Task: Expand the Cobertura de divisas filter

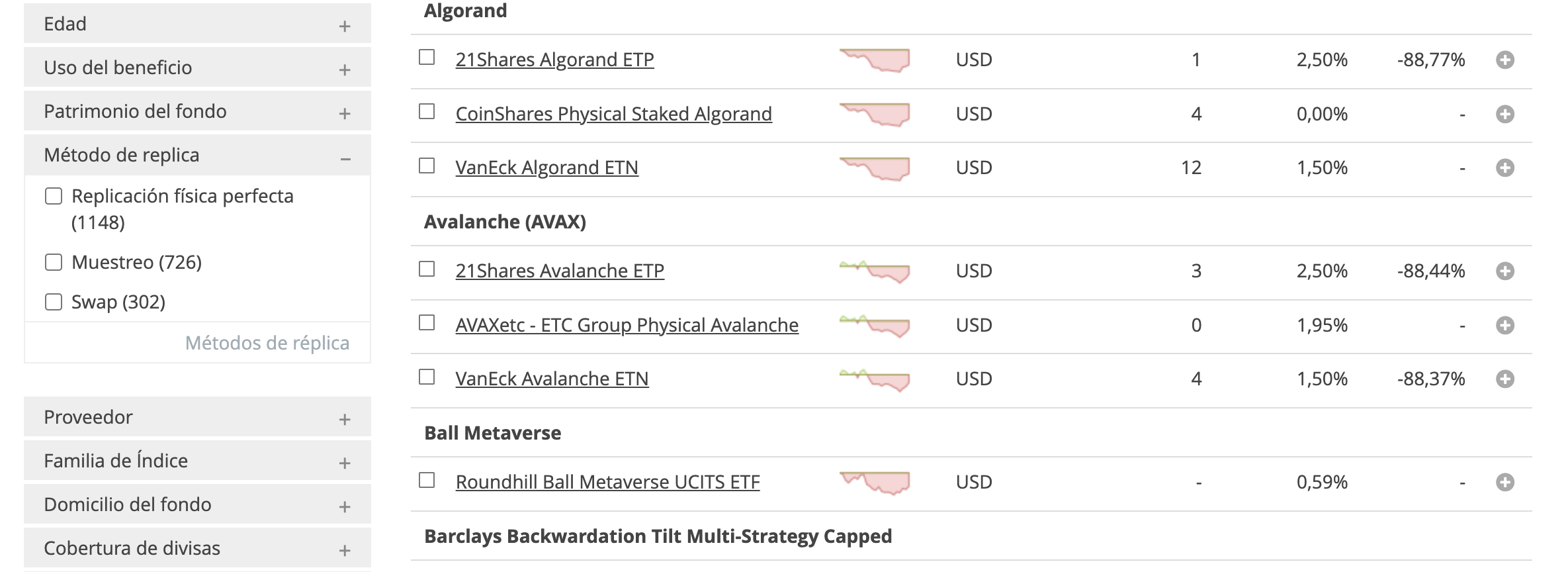Action: (x=345, y=551)
